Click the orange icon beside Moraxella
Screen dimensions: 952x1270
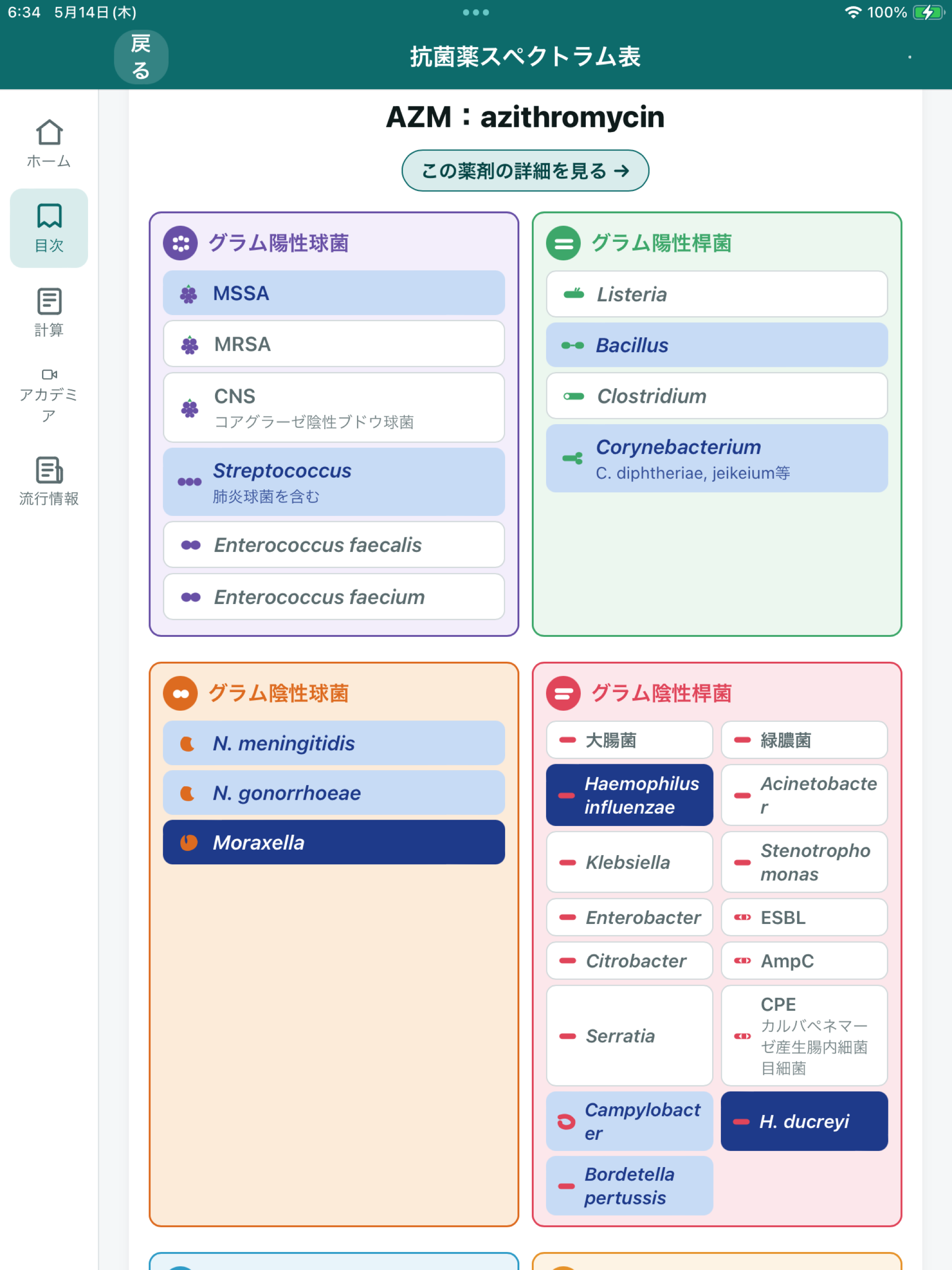(x=189, y=842)
